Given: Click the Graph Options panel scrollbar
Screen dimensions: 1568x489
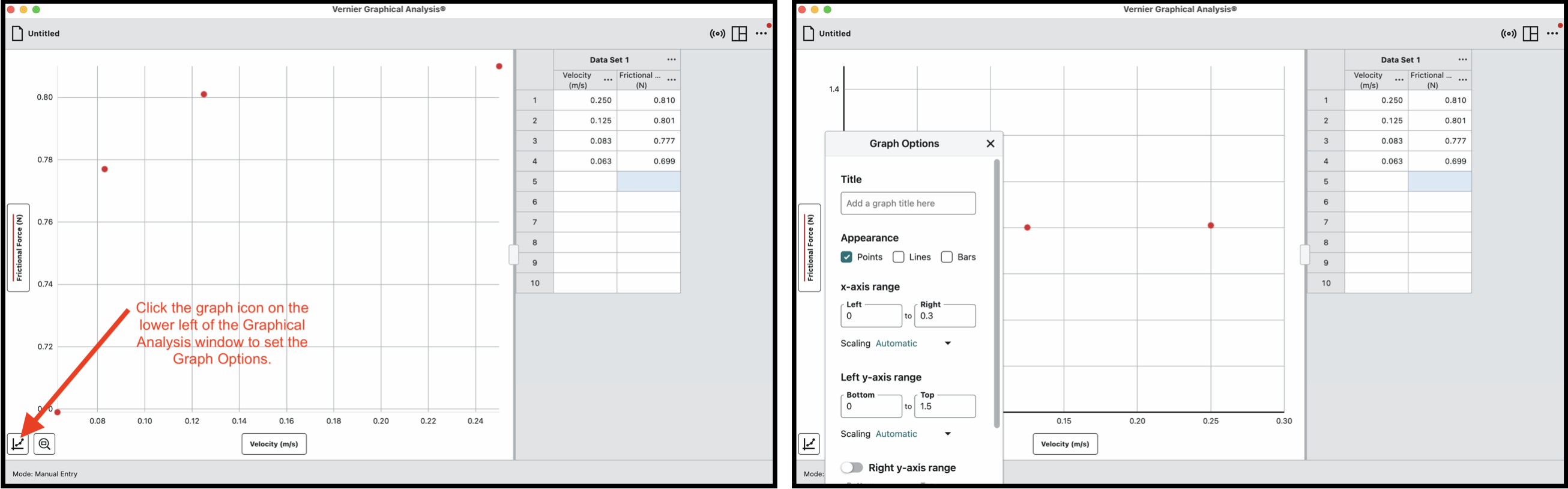Looking at the screenshot, I should point(997,294).
